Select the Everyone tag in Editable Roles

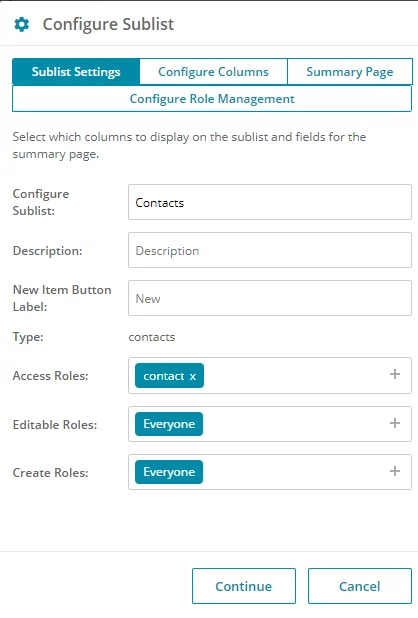169,424
